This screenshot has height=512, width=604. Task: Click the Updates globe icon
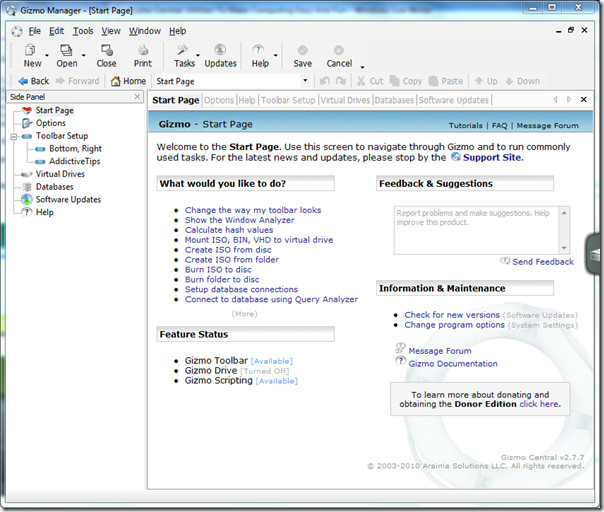click(x=220, y=50)
